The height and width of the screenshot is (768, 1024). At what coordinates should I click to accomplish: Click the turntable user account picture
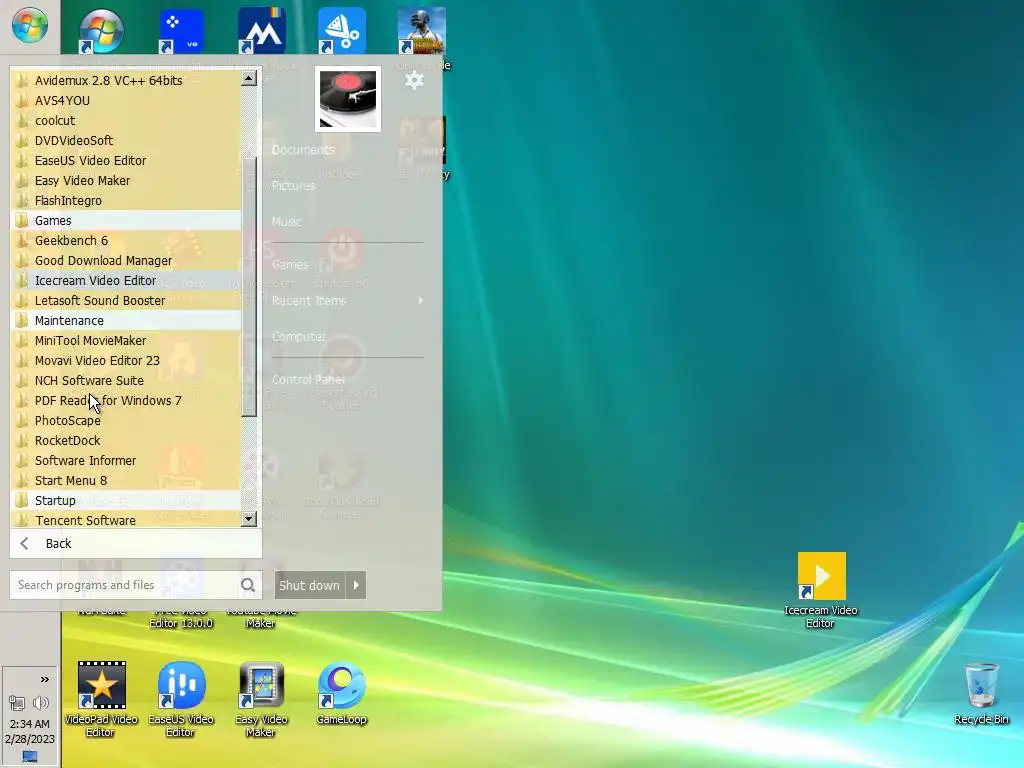coord(347,99)
